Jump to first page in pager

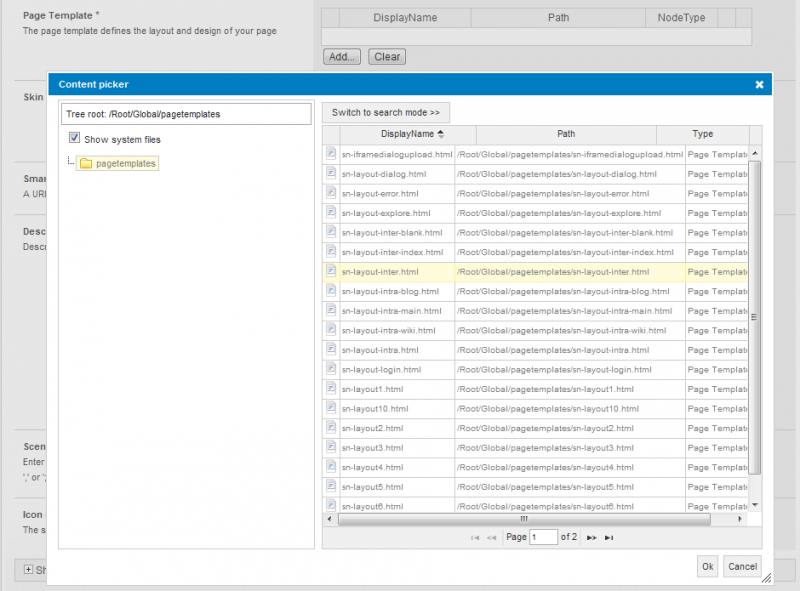[x=475, y=537]
